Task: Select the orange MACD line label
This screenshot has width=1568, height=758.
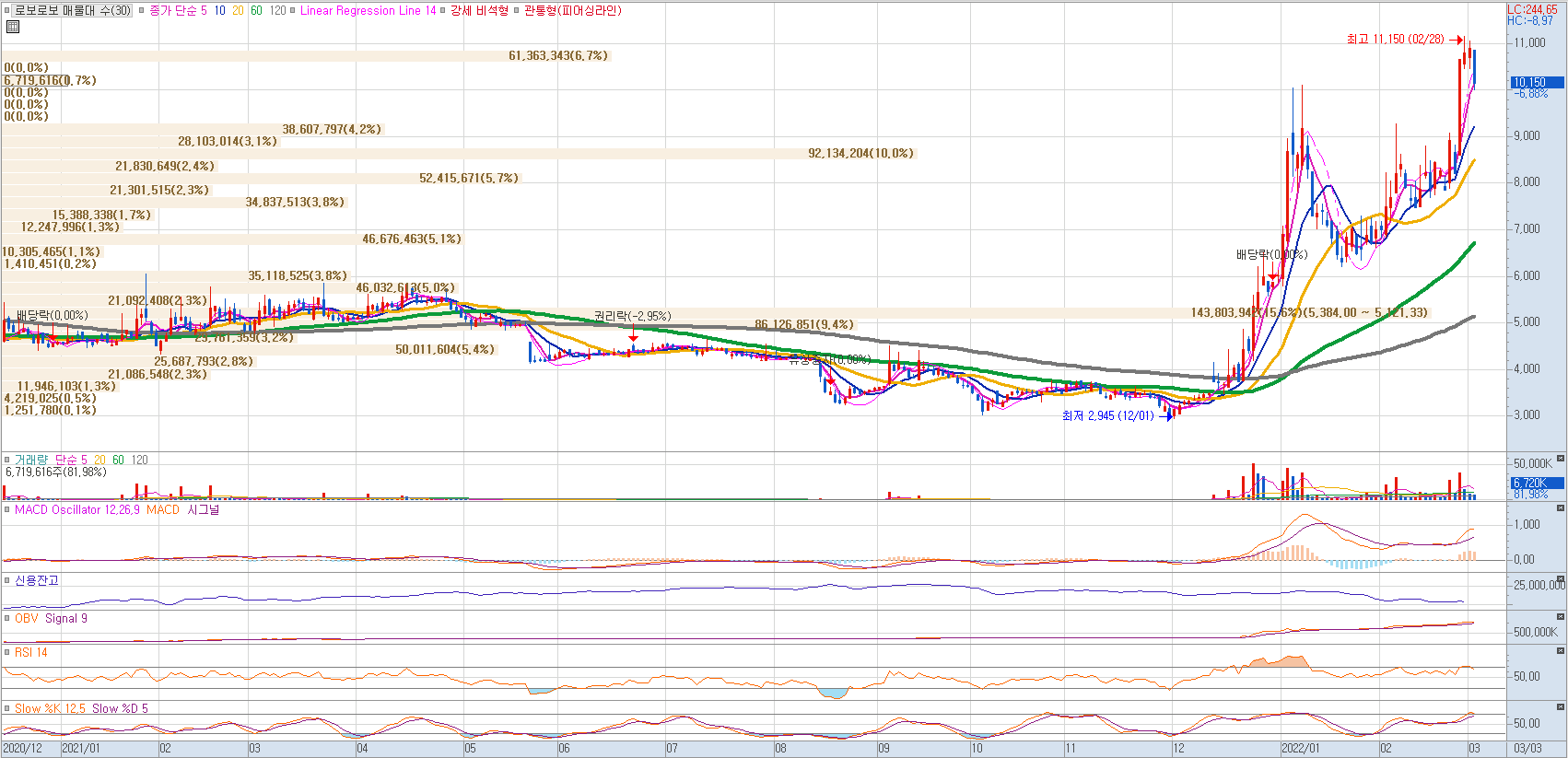Action: pos(163,509)
